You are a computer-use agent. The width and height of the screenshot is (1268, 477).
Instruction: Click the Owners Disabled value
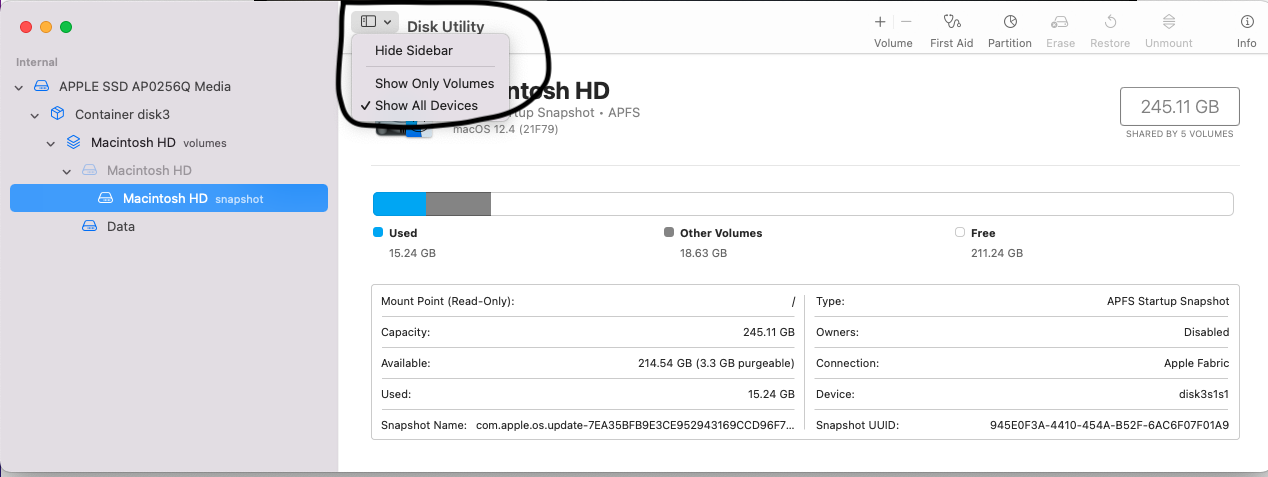pos(1206,332)
